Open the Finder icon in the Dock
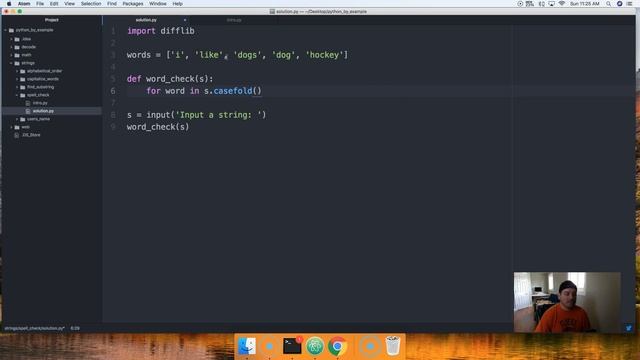 click(247, 346)
